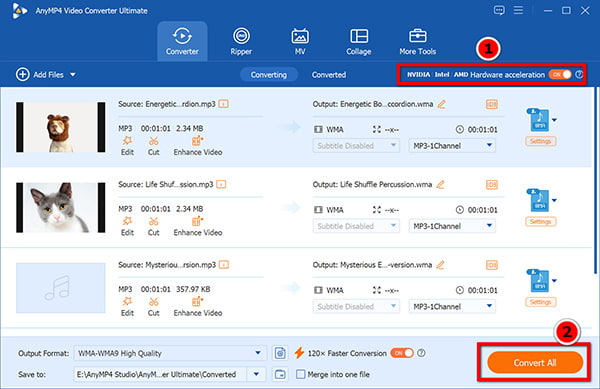Open the MV tab
The height and width of the screenshot is (389, 600).
pyautogui.click(x=300, y=41)
